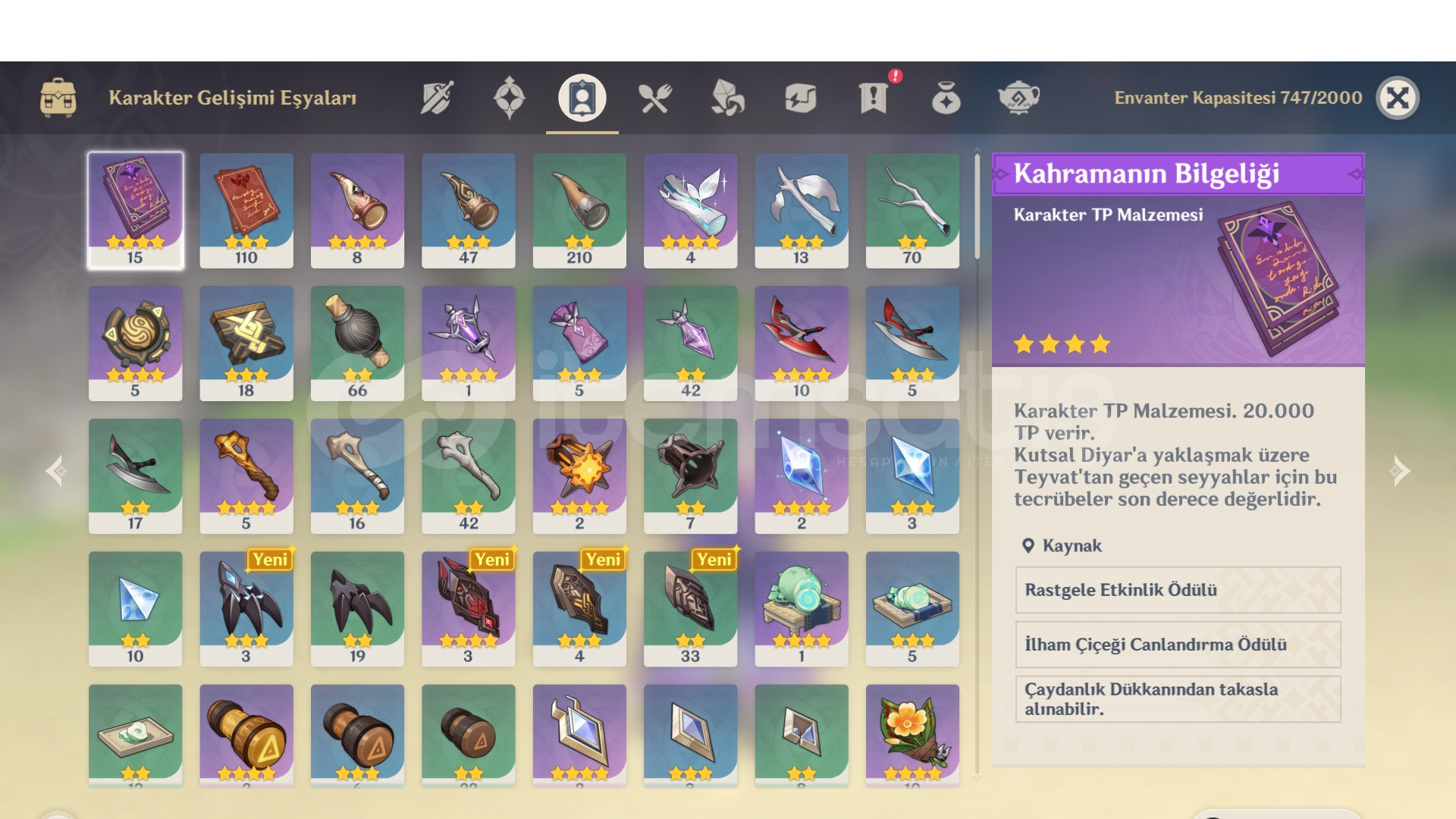Select the new claw item marked Yeni
Image resolution: width=1456 pixels, height=819 pixels.
tap(246, 609)
